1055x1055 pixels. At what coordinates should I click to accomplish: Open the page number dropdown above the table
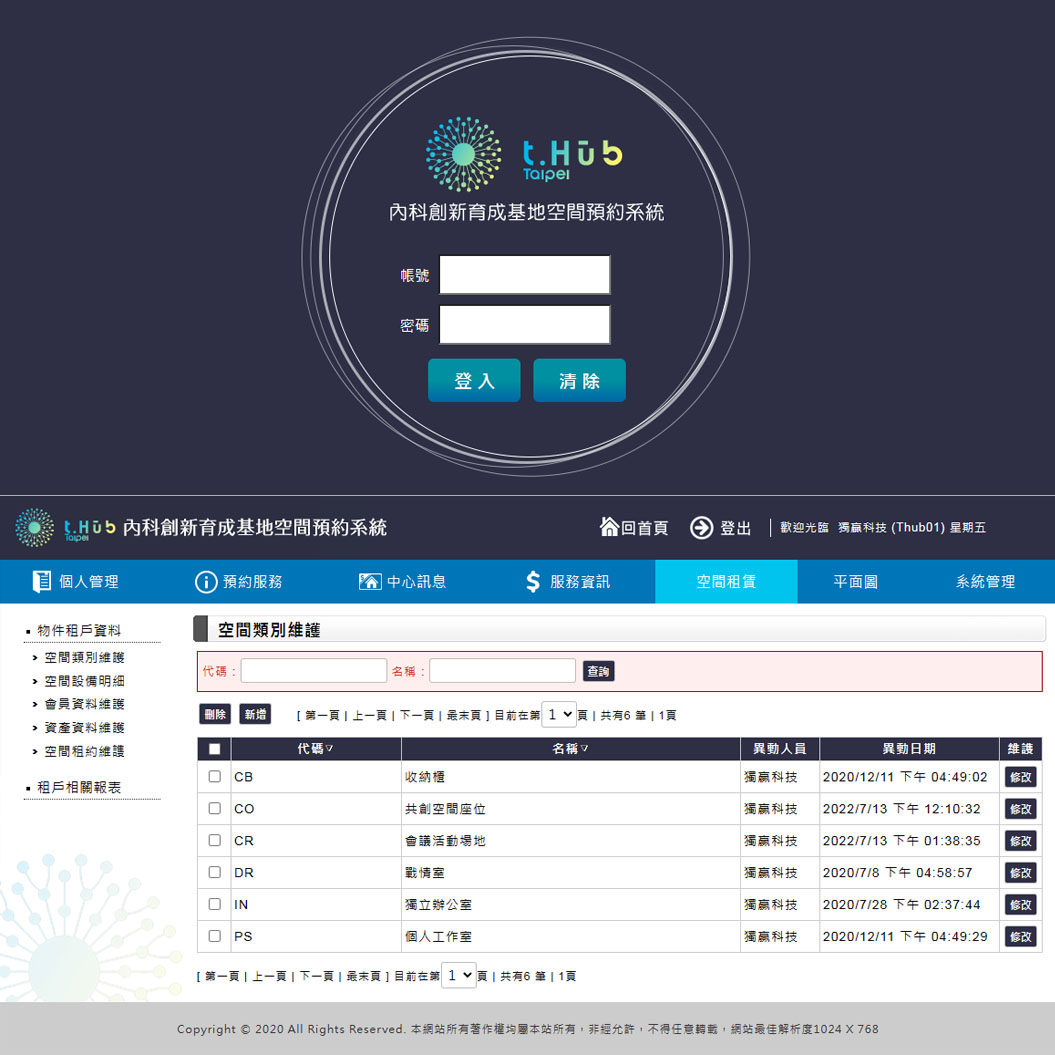point(558,715)
